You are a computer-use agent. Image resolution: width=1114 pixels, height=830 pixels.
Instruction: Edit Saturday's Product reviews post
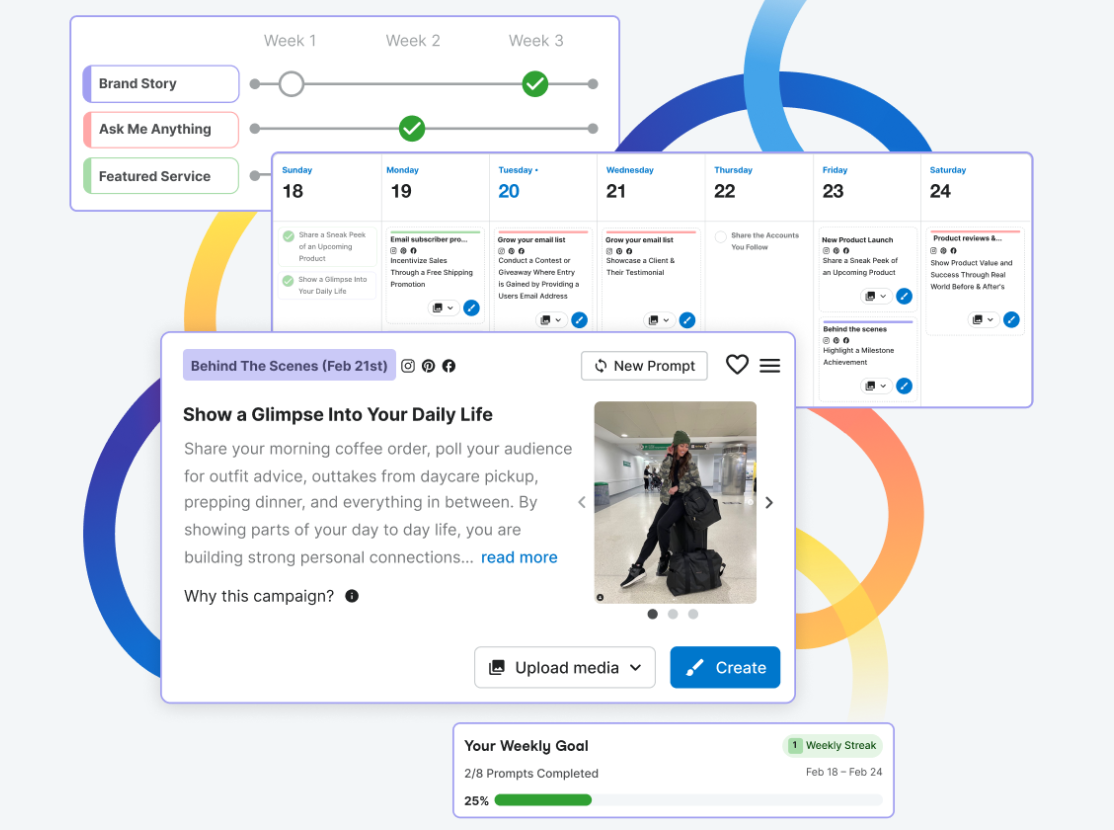1011,320
